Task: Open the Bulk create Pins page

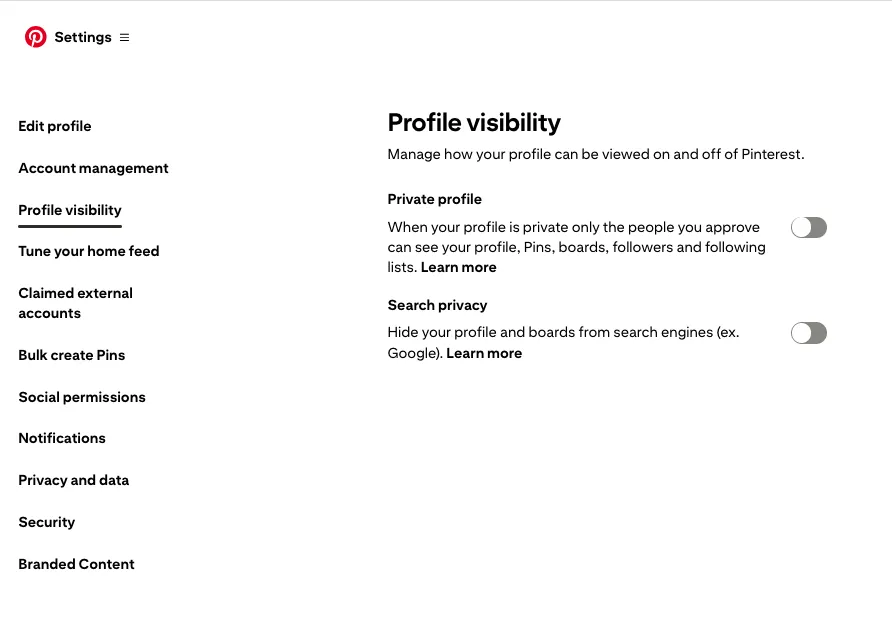Action: pyautogui.click(x=71, y=355)
